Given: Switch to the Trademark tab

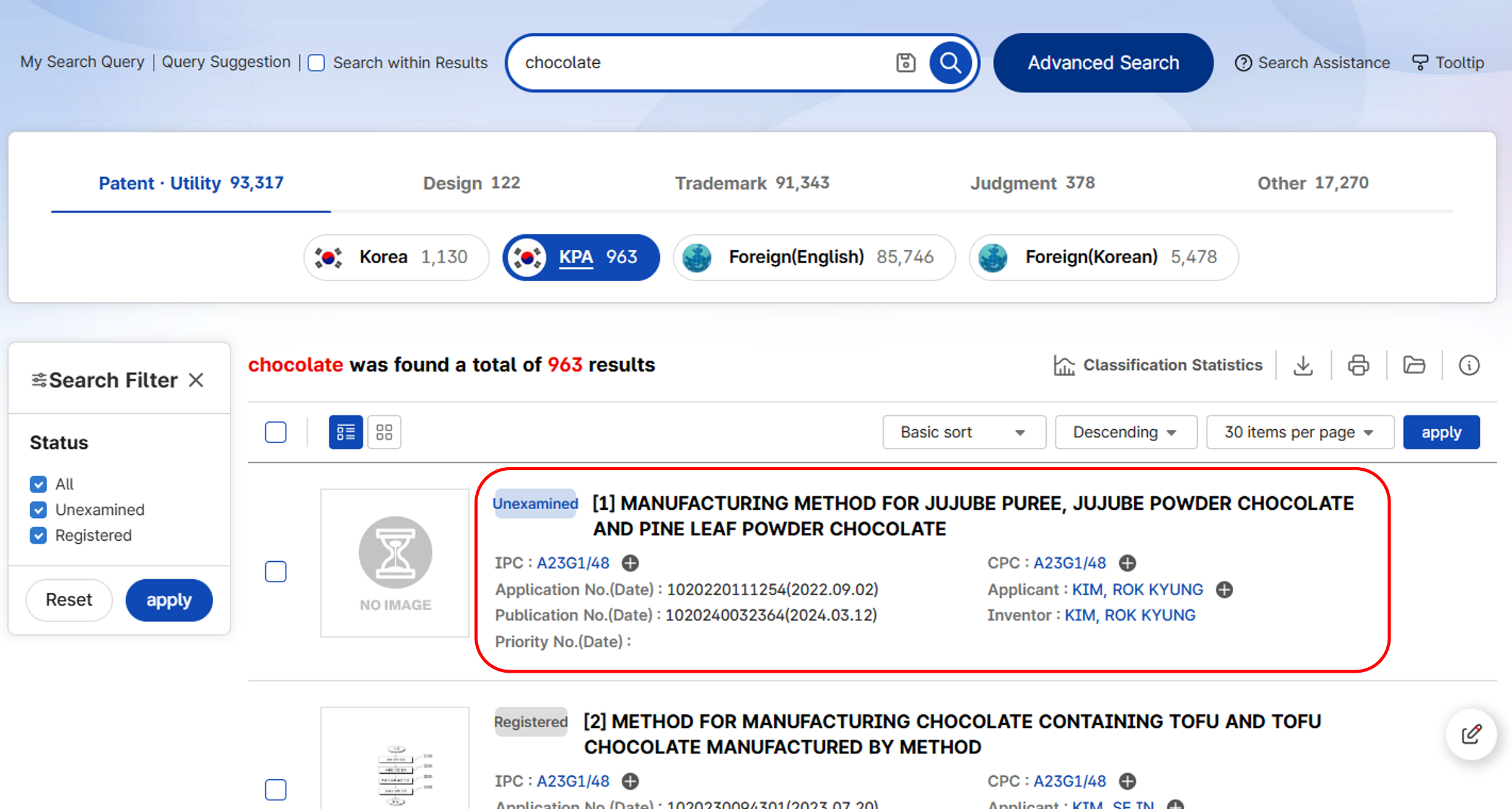Looking at the screenshot, I should tap(752, 183).
